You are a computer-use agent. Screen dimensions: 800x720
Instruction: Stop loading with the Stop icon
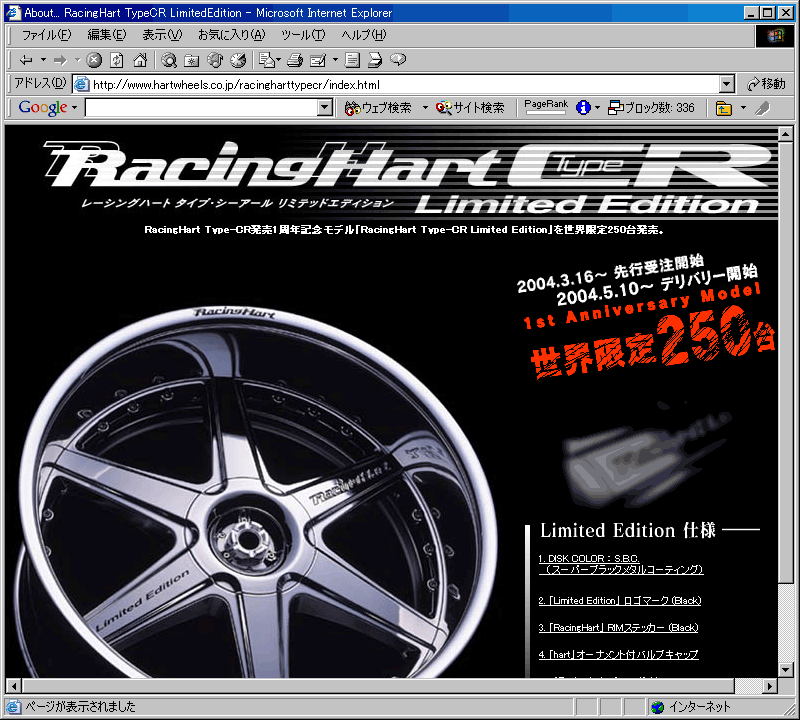pyautogui.click(x=94, y=60)
